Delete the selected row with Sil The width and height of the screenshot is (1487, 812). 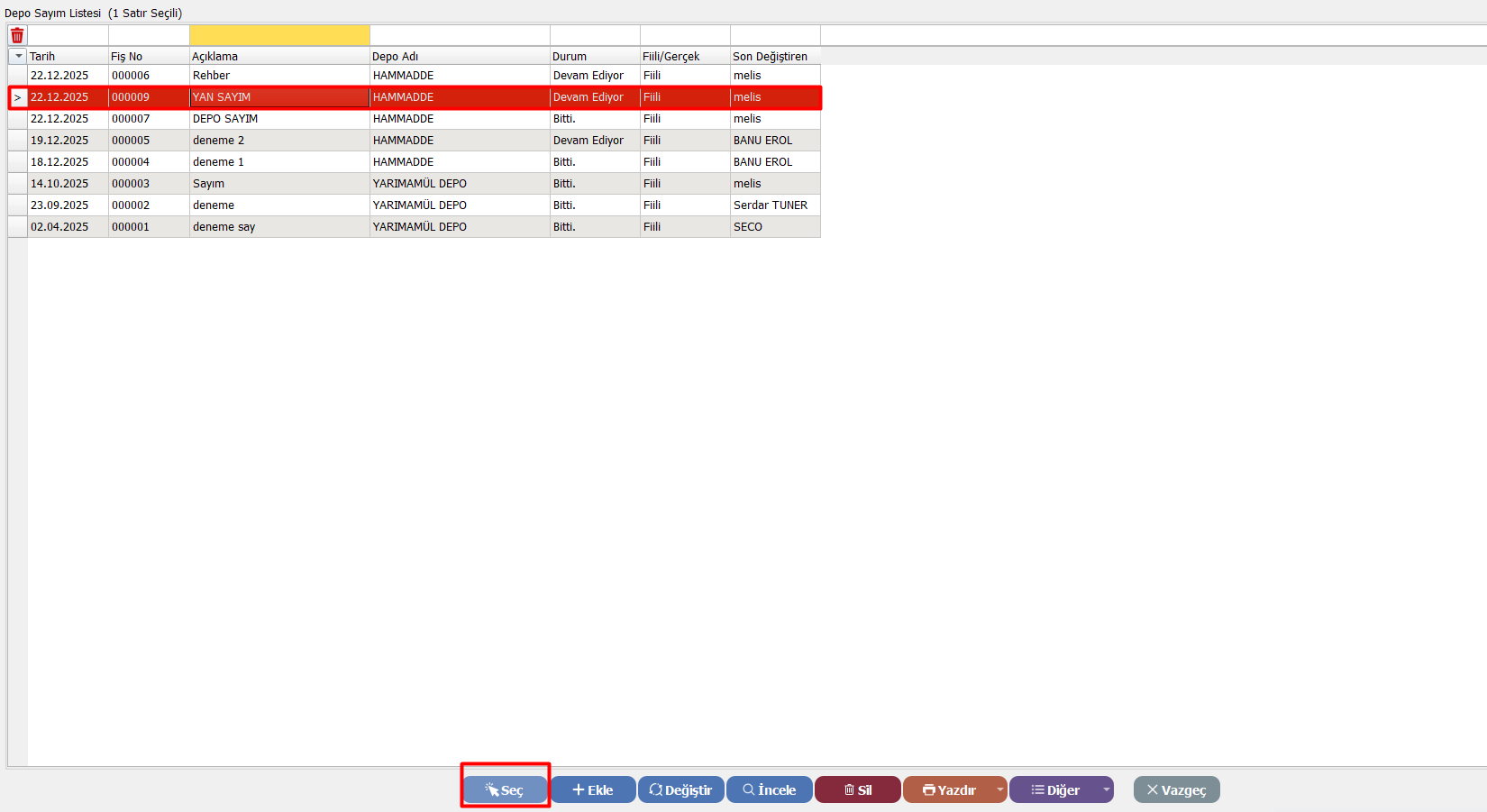click(x=857, y=789)
